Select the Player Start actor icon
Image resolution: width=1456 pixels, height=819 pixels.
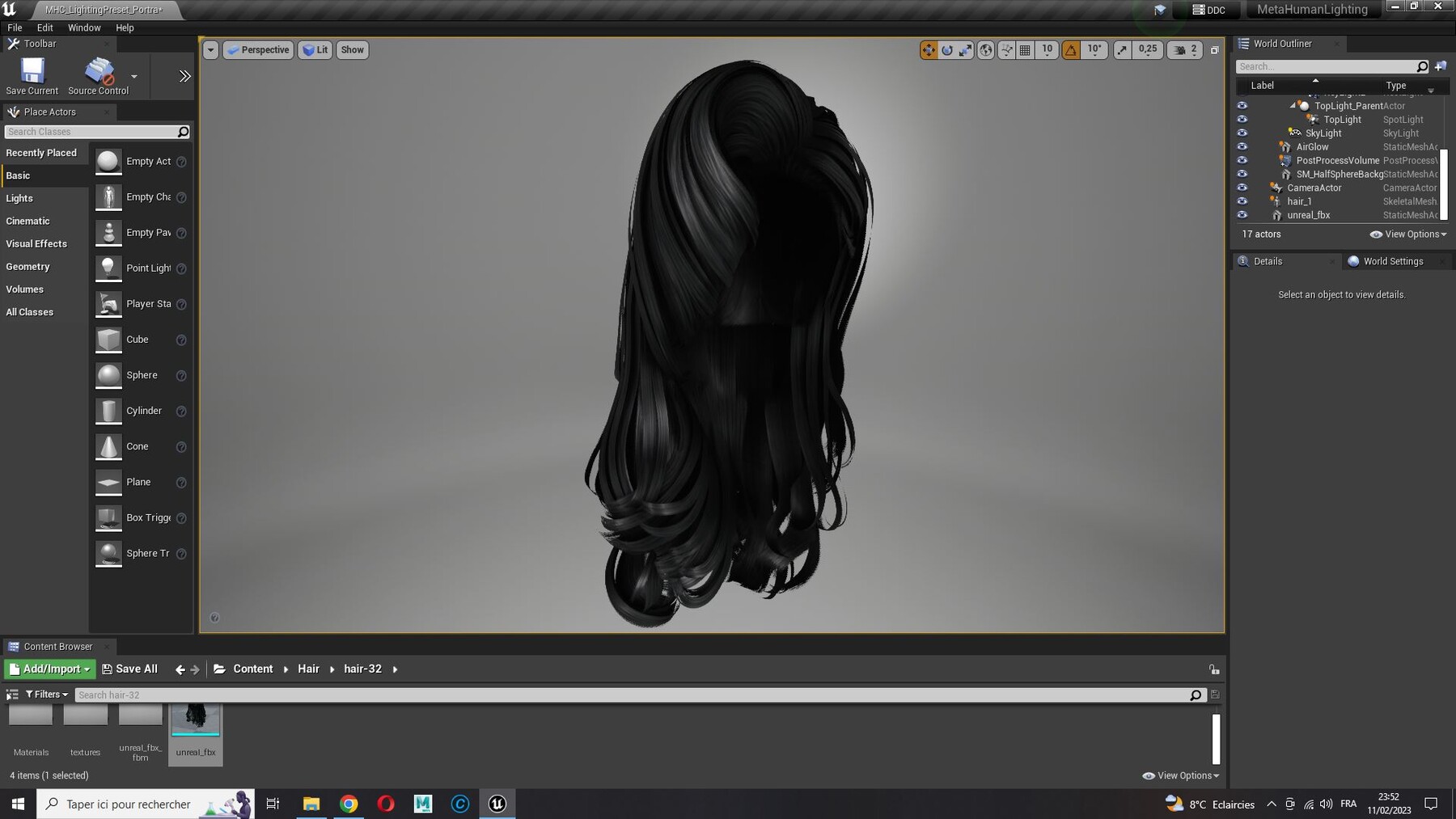[108, 304]
